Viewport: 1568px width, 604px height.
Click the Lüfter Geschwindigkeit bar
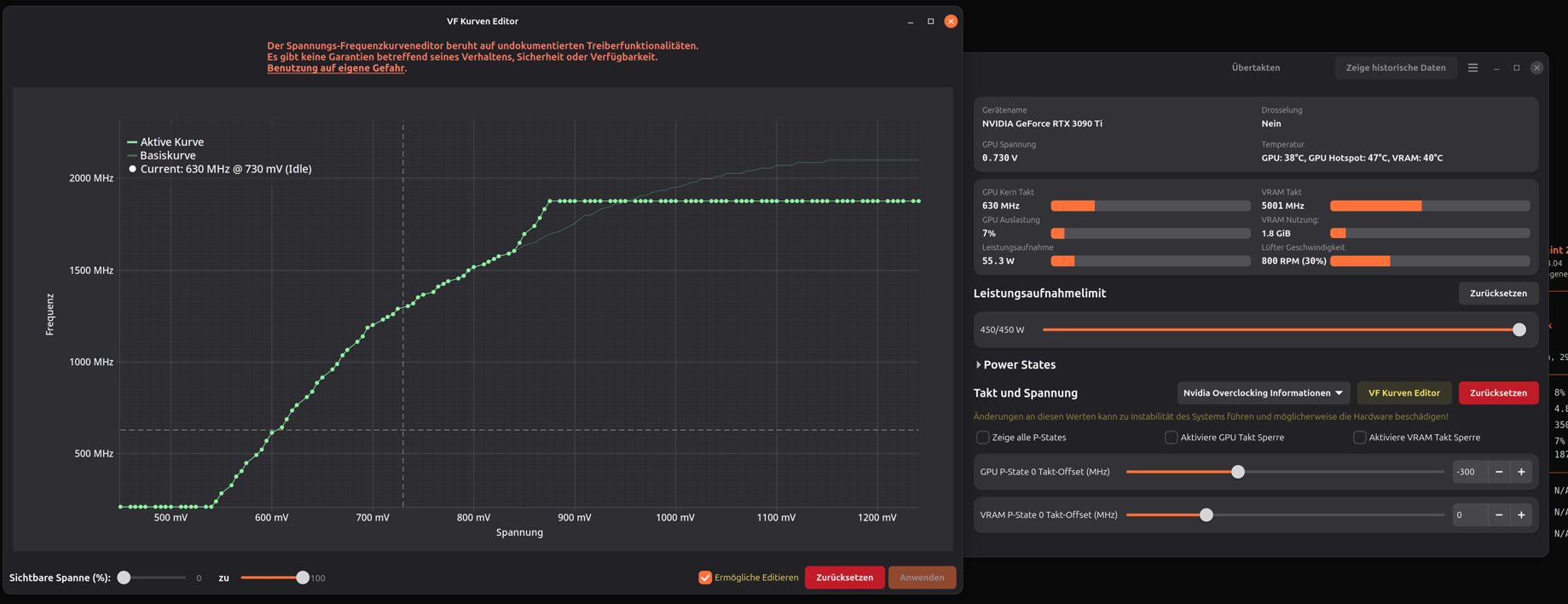coord(1430,261)
